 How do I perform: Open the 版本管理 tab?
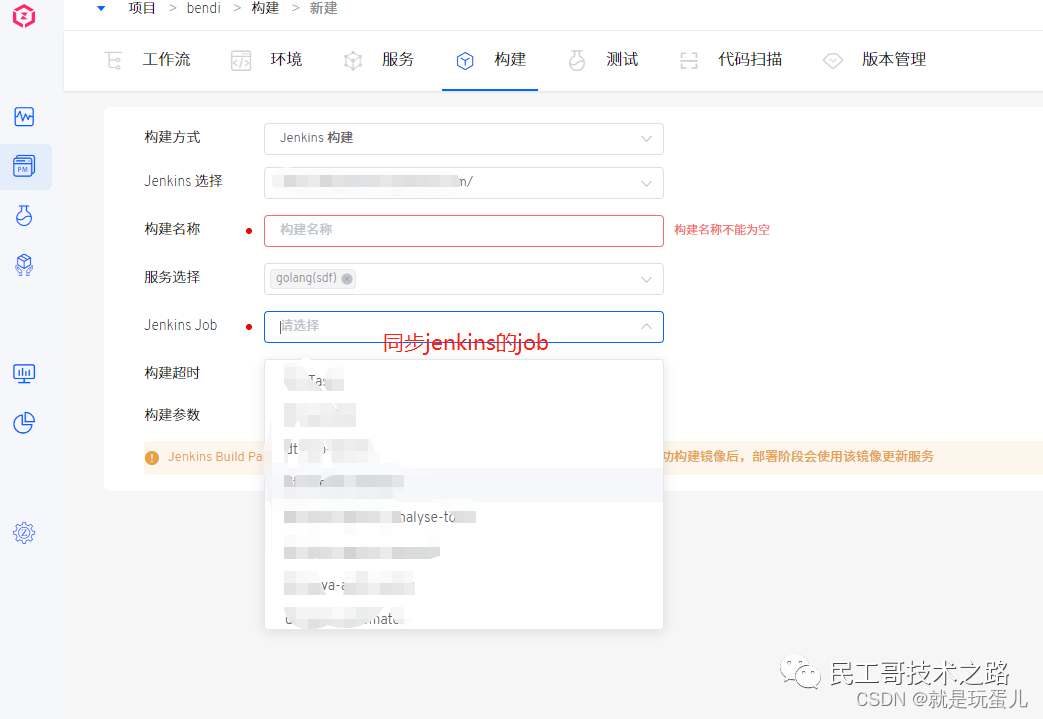[x=875, y=60]
